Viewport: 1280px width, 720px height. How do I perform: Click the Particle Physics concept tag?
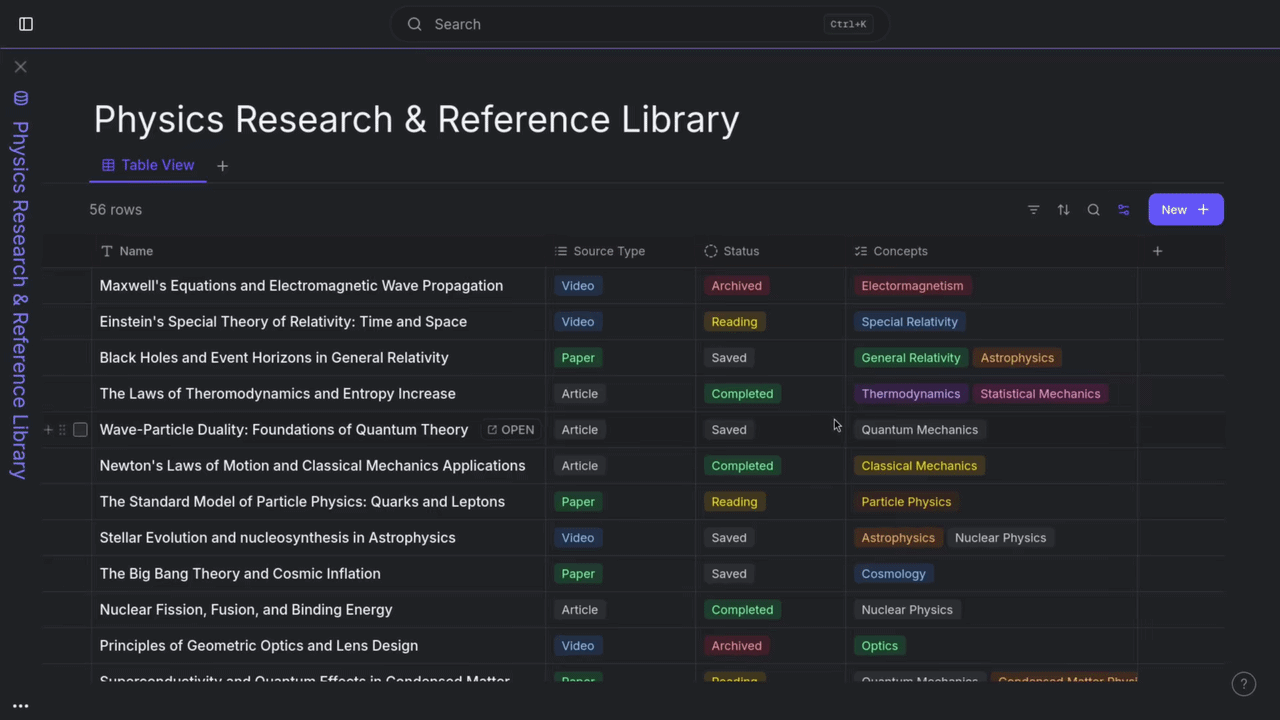[906, 502]
